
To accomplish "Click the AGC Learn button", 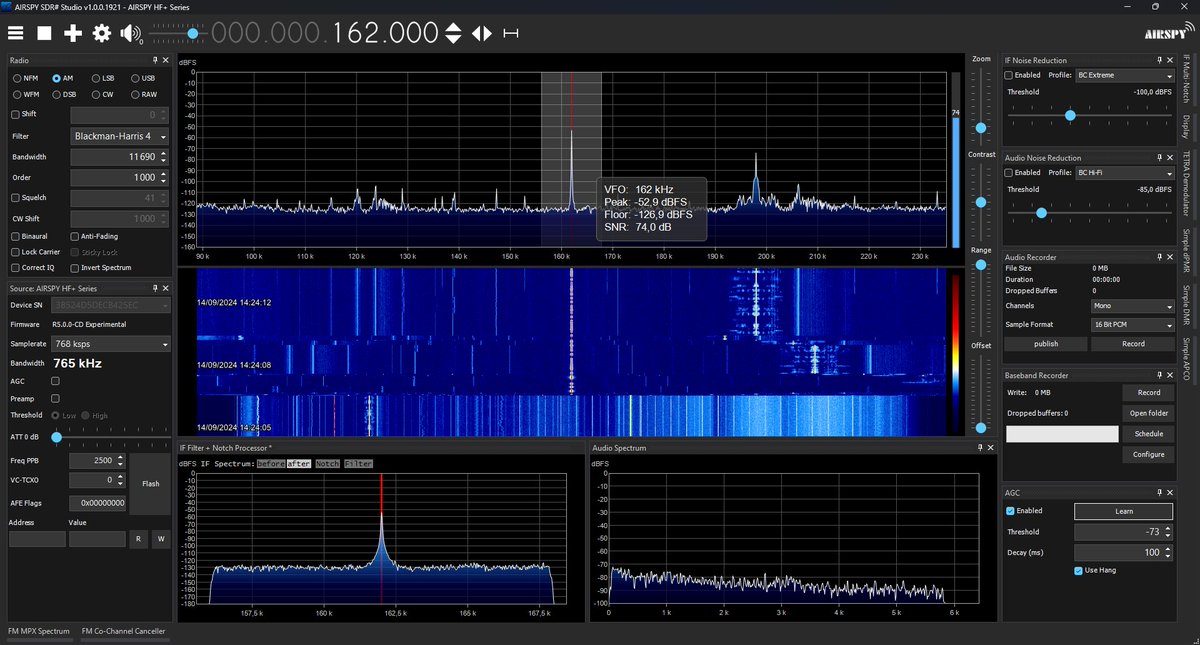I will pos(1124,511).
